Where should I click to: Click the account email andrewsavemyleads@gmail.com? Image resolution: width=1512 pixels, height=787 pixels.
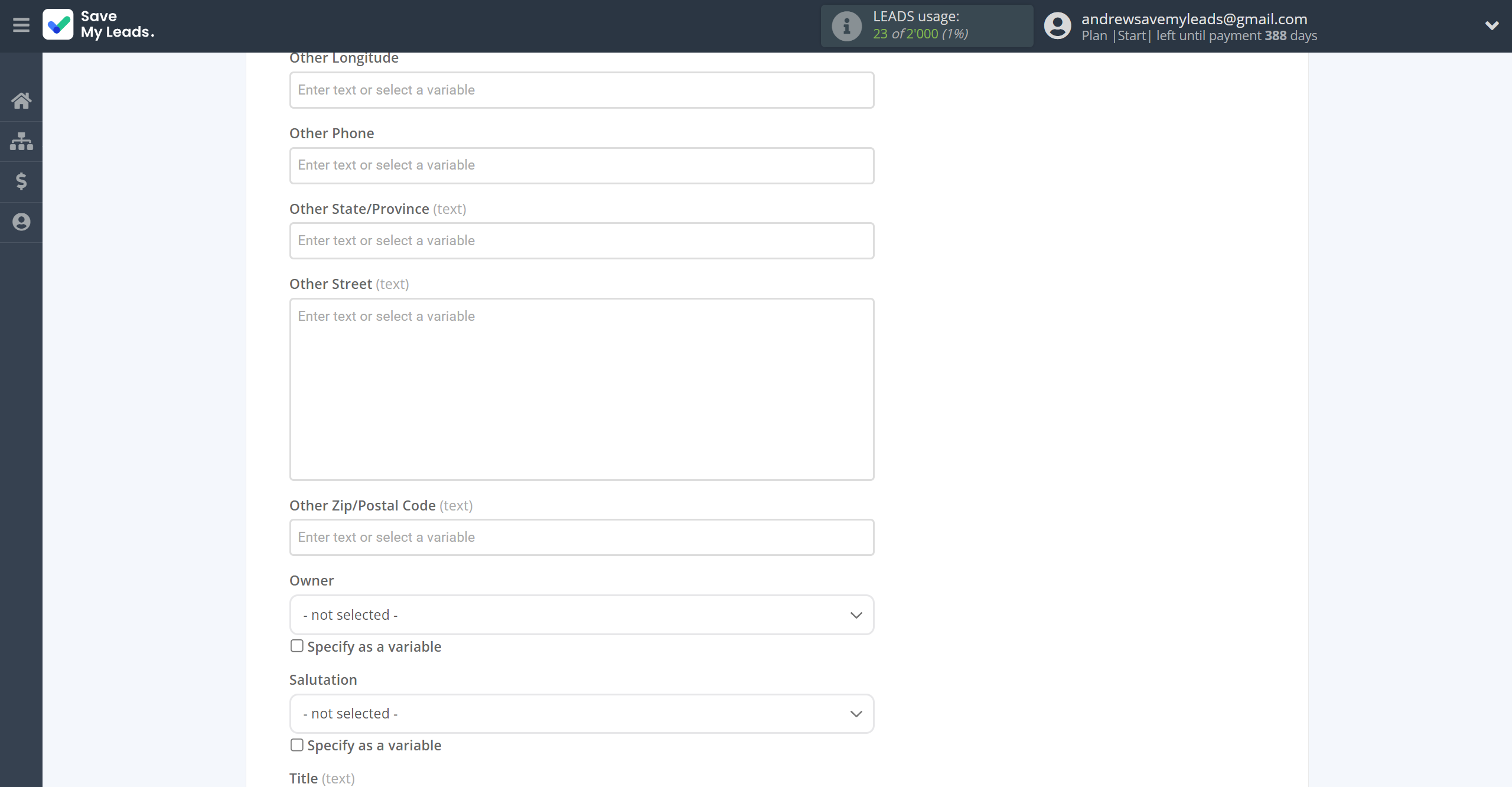point(1194,19)
